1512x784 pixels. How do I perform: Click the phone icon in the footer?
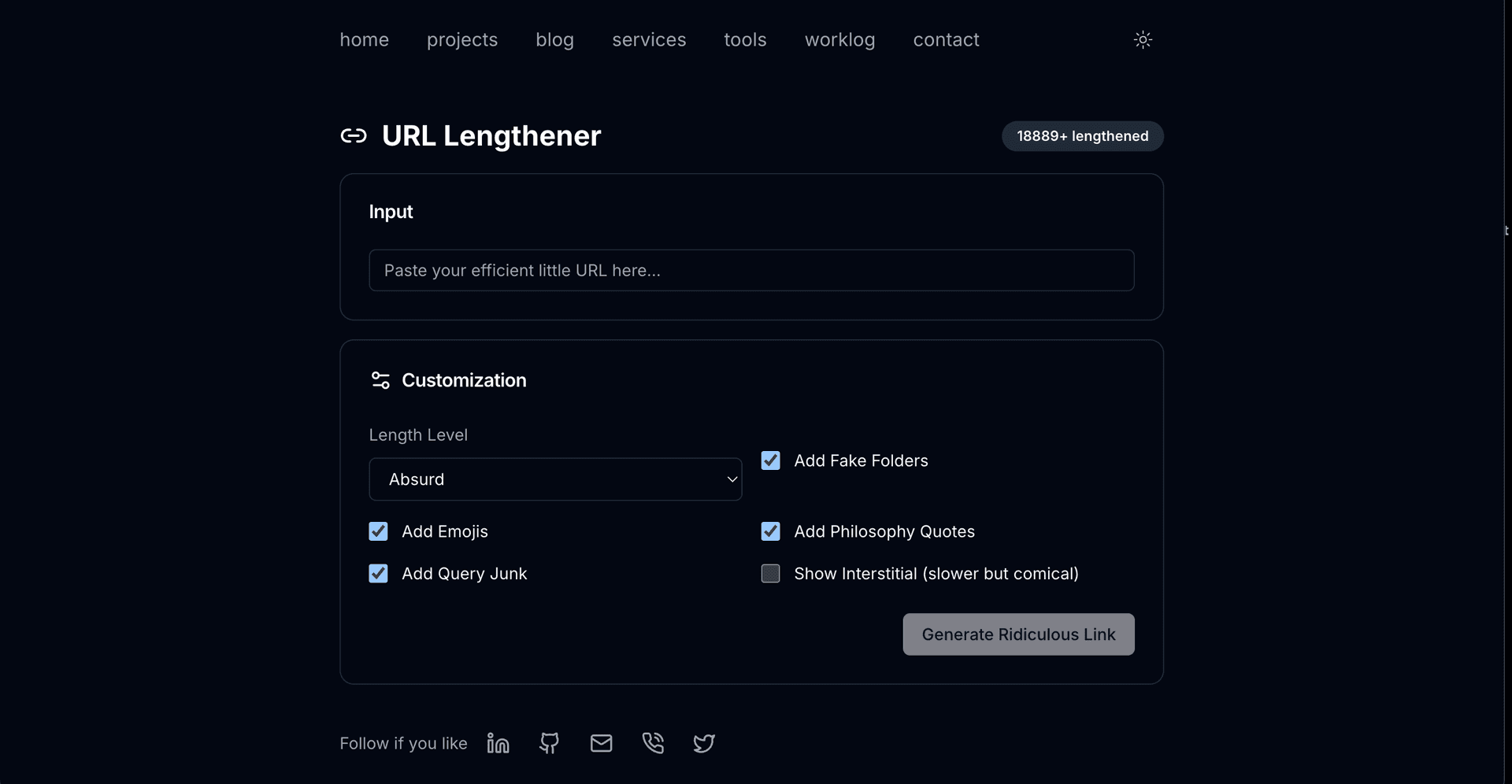(x=653, y=743)
